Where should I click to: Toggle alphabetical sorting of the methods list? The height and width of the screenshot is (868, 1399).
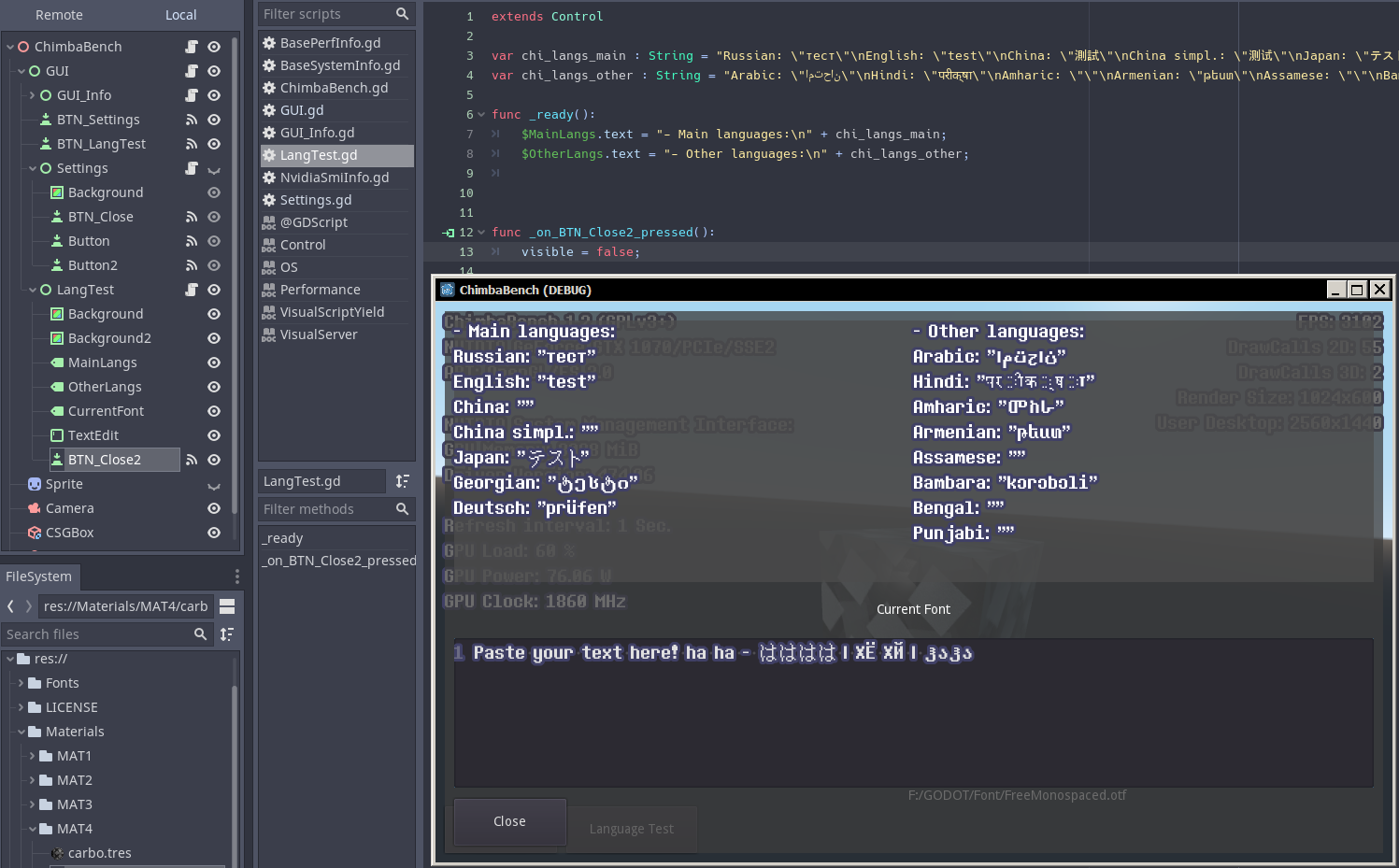(403, 481)
